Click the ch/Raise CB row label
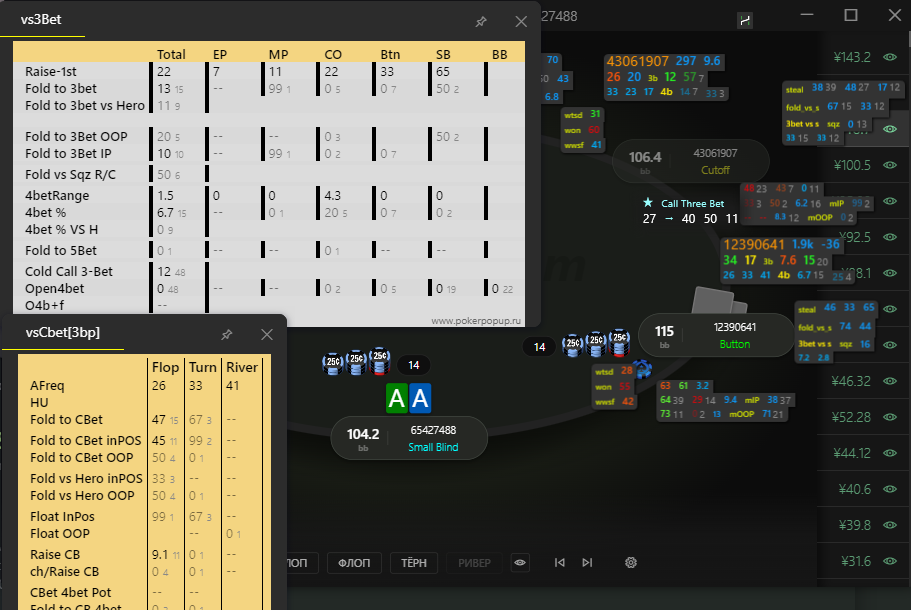911x610 pixels. point(64,571)
